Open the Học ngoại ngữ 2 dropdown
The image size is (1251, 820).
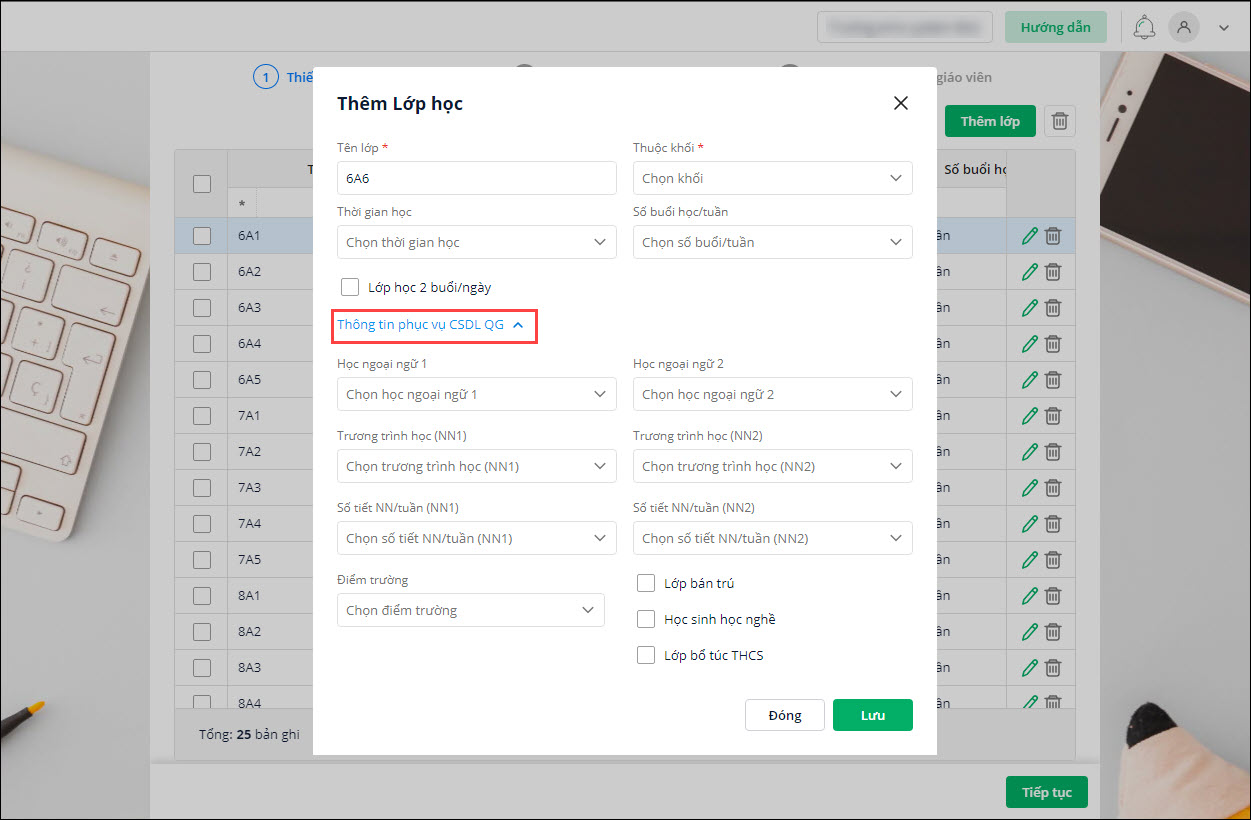click(x=773, y=394)
